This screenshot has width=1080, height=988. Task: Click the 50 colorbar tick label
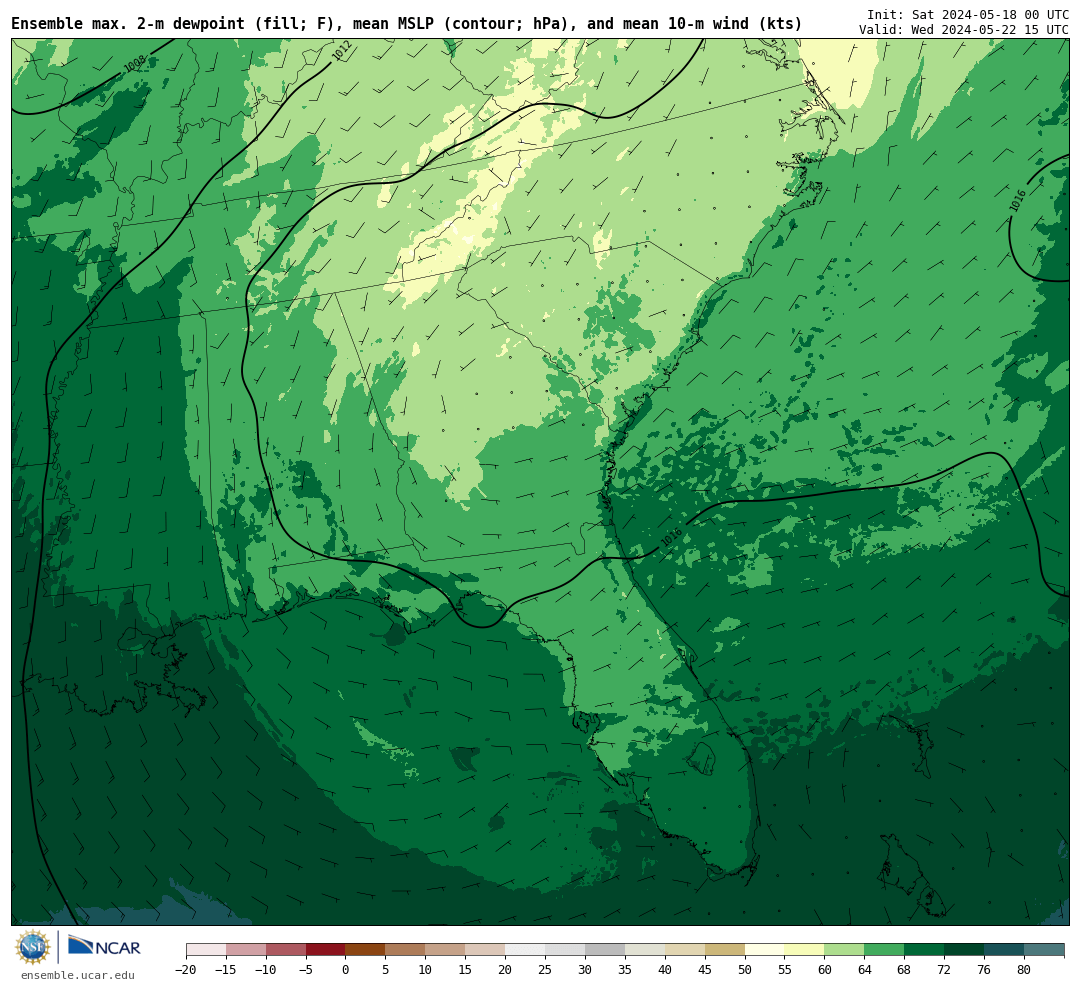pos(745,970)
